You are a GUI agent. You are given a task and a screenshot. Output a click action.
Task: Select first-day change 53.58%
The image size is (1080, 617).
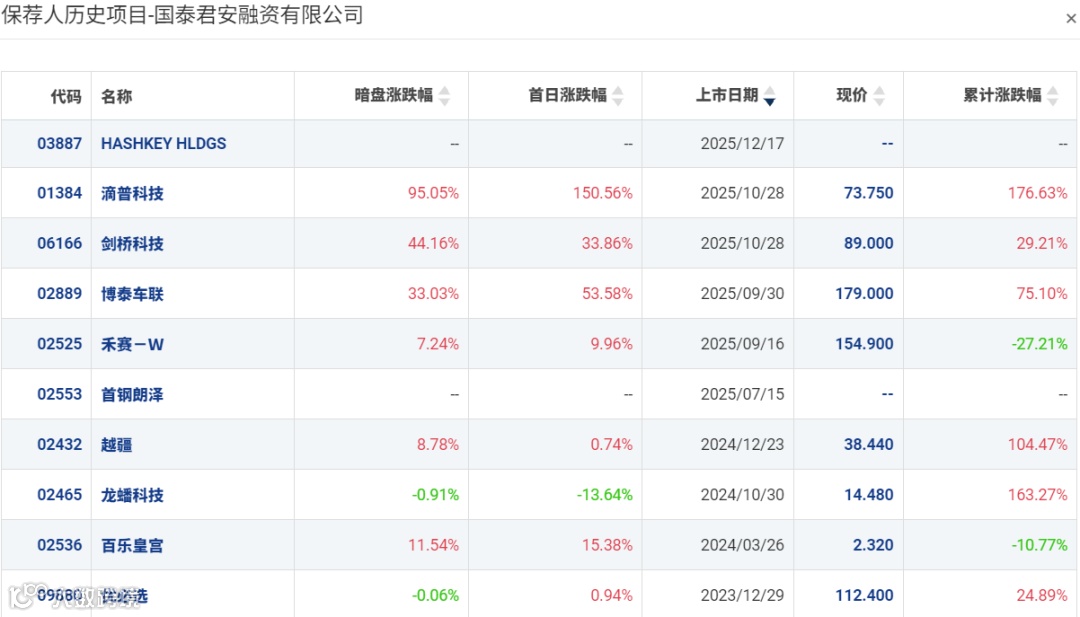tap(607, 293)
